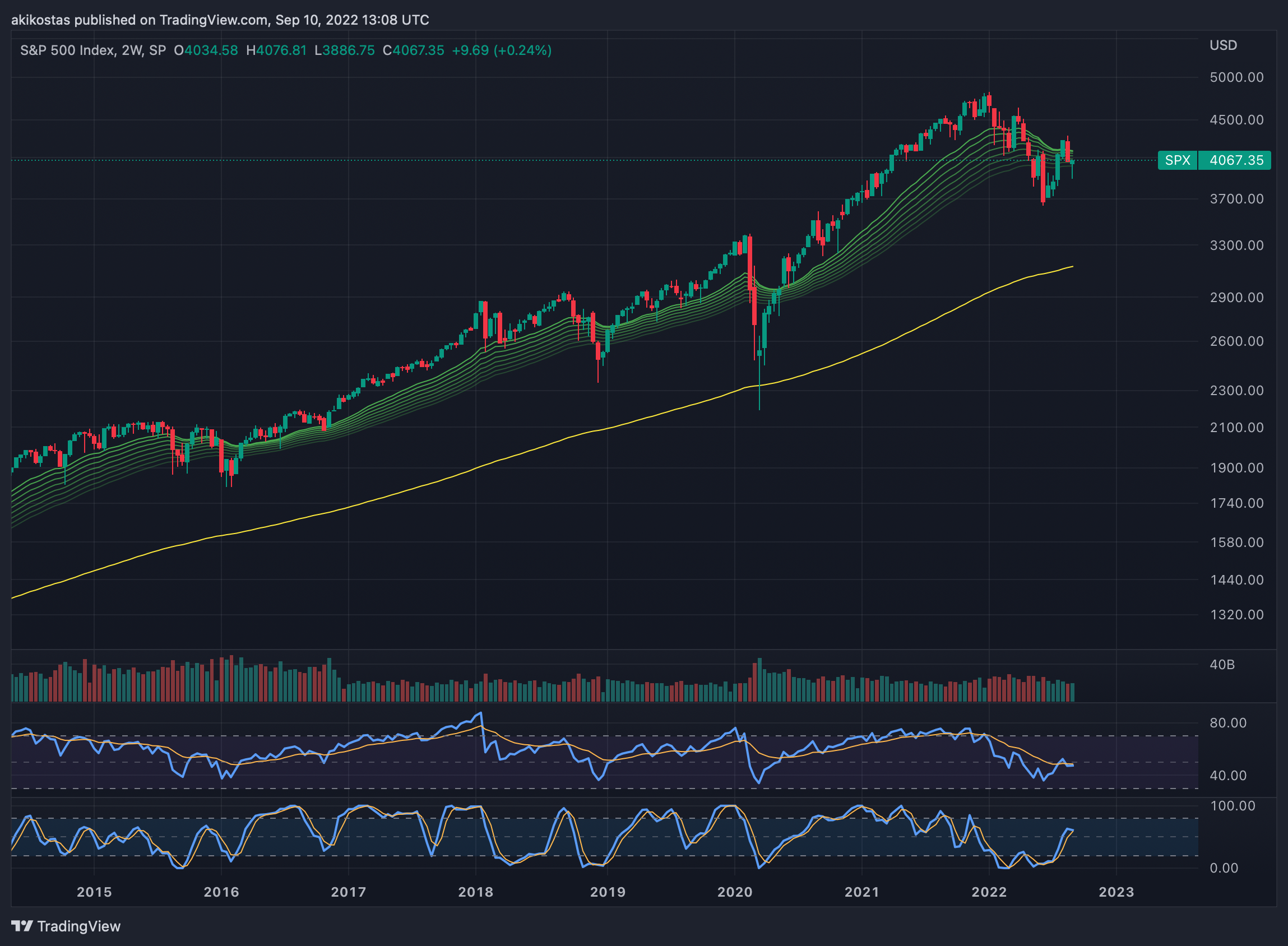The height and width of the screenshot is (946, 1288).
Task: Click the 40.00 RSI axis label
Action: coord(1228,776)
